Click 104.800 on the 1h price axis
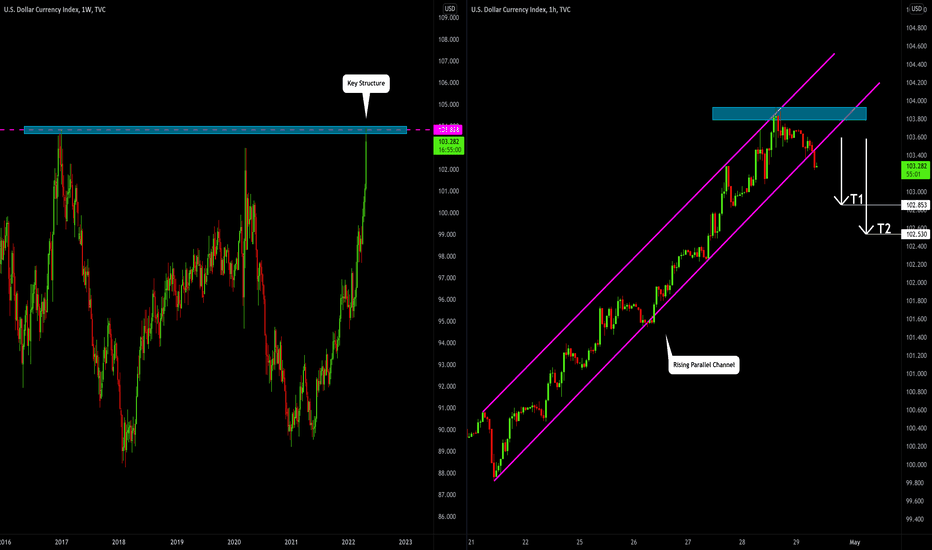This screenshot has height=550, width=932. (916, 28)
